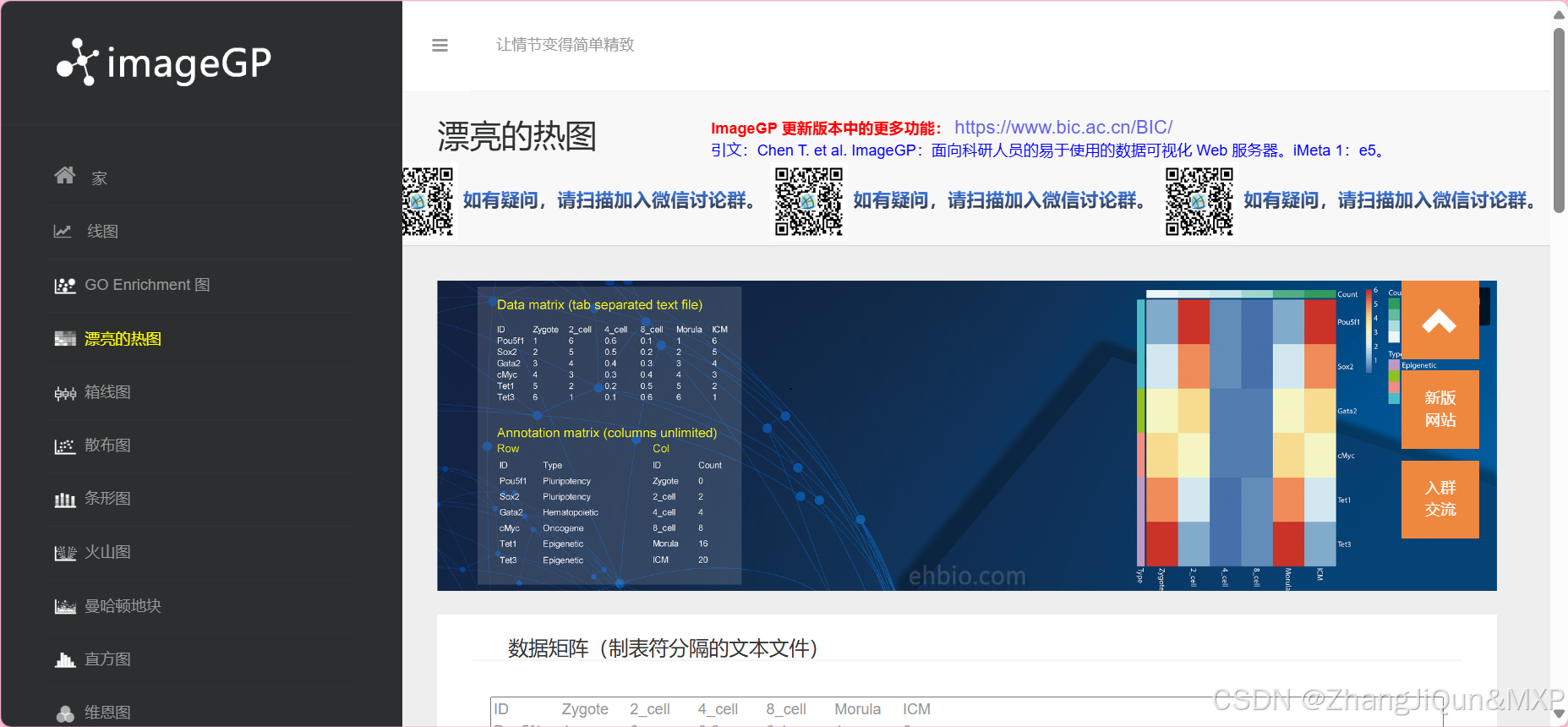Click the page vertical scrollbar thumb
The height and width of the screenshot is (727, 1568).
click(1560, 120)
